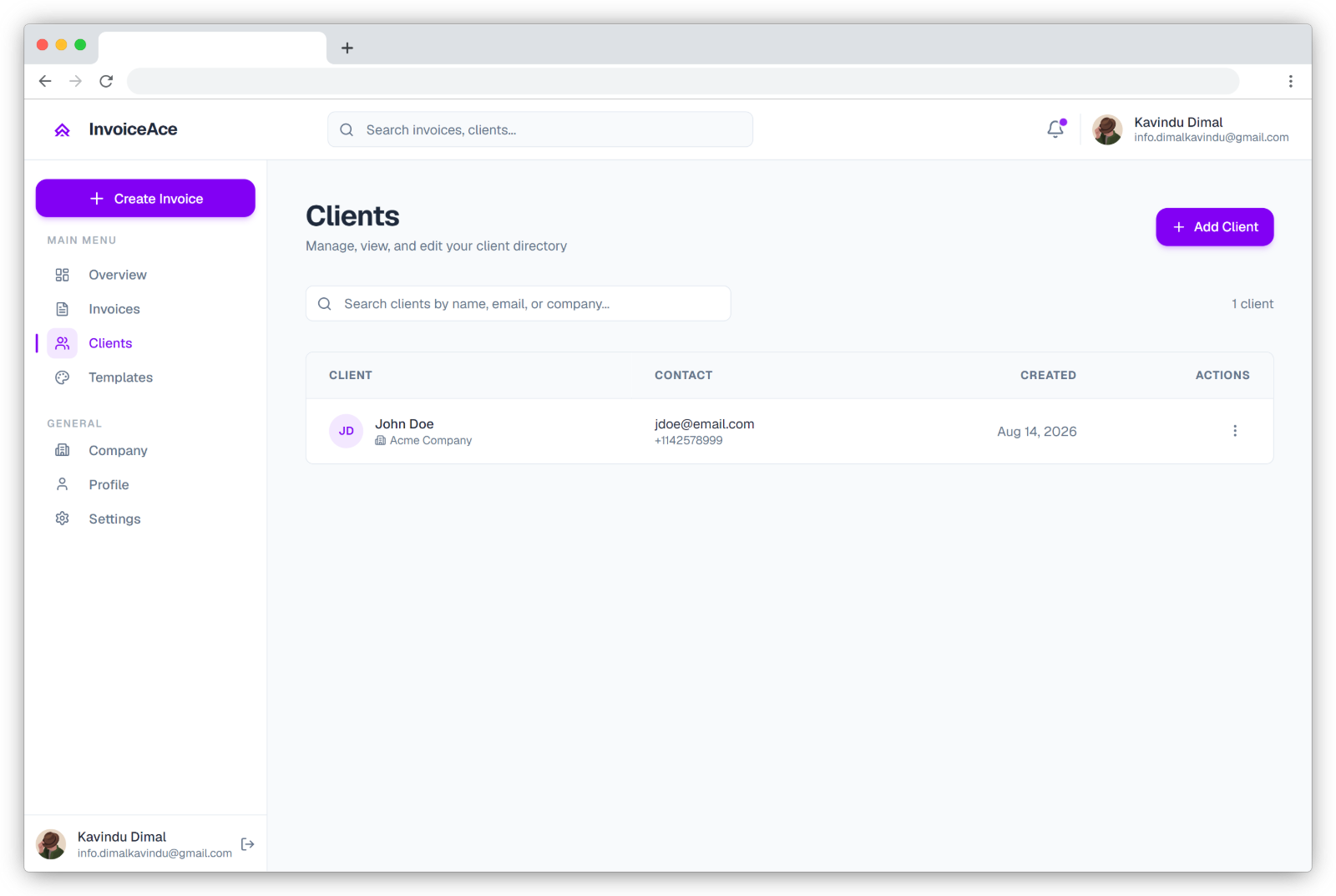The height and width of the screenshot is (896, 1336).
Task: Click the header profile avatar of Kavindu Dimal
Action: [1107, 129]
